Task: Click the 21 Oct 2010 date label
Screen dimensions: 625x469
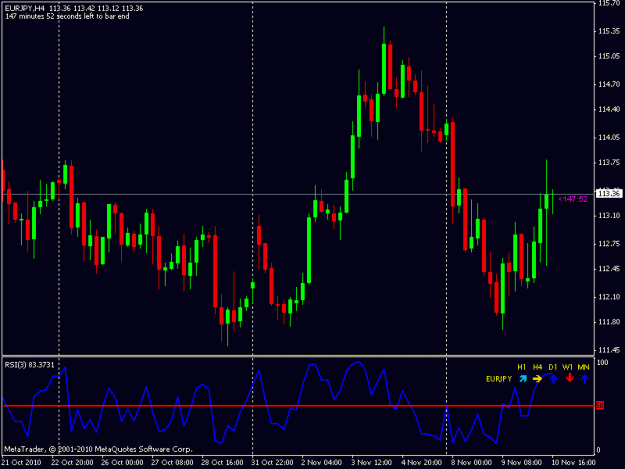Action: 21,463
